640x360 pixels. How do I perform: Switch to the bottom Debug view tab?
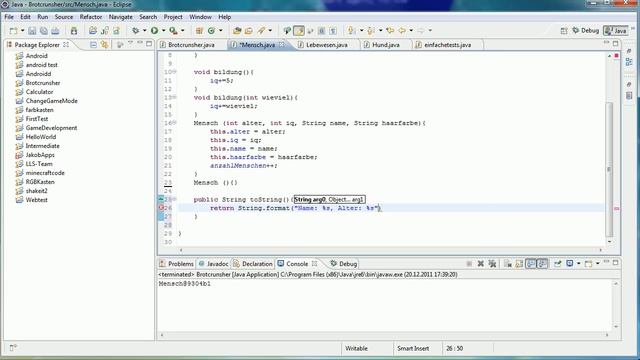click(344, 264)
